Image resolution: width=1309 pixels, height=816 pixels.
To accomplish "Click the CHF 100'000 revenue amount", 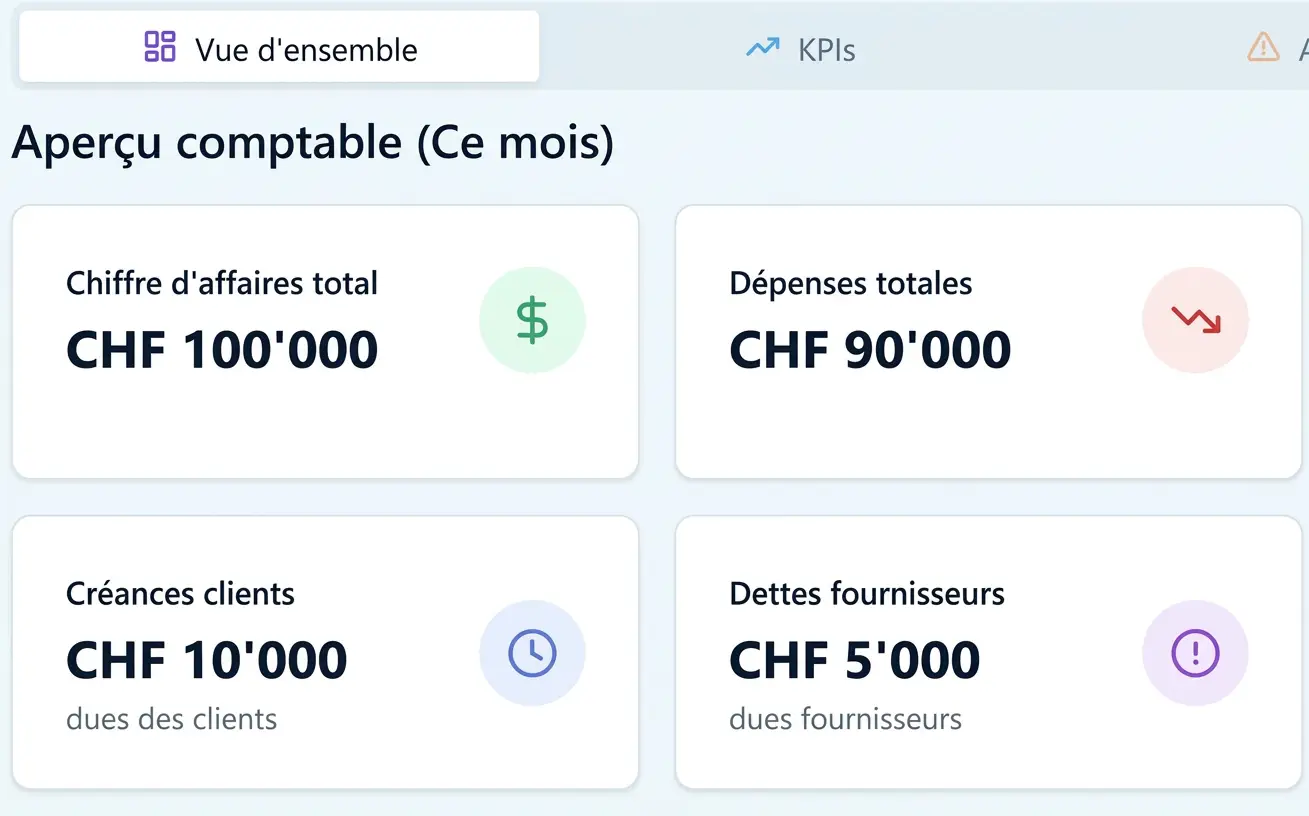I will [221, 349].
